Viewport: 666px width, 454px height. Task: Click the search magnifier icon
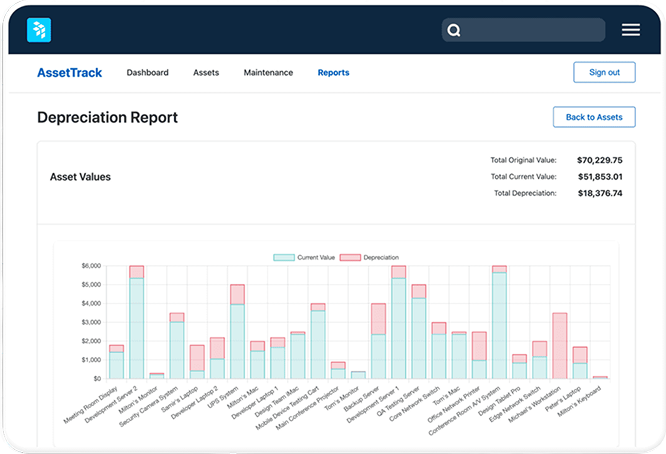[x=454, y=30]
